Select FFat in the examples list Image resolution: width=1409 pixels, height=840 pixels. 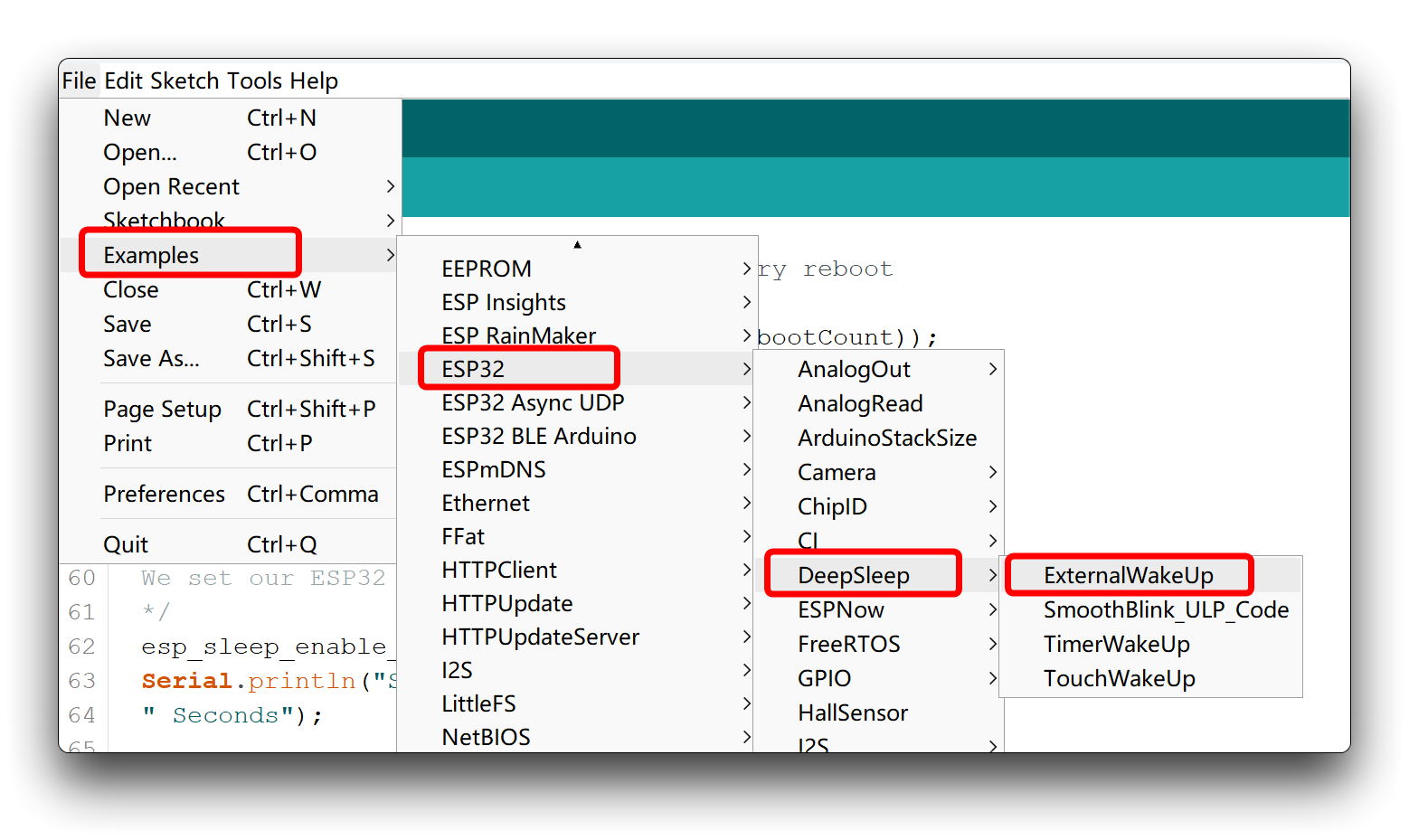tap(577, 536)
